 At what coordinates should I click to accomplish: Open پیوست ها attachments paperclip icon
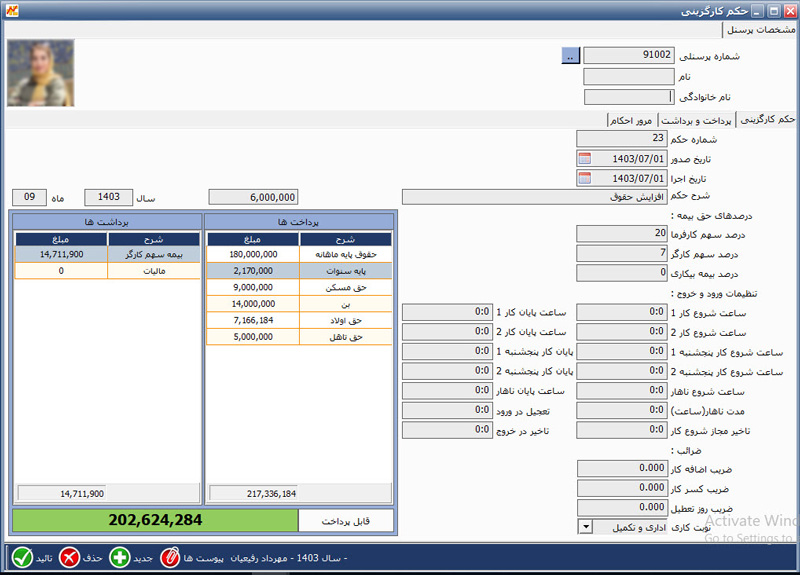point(170,558)
